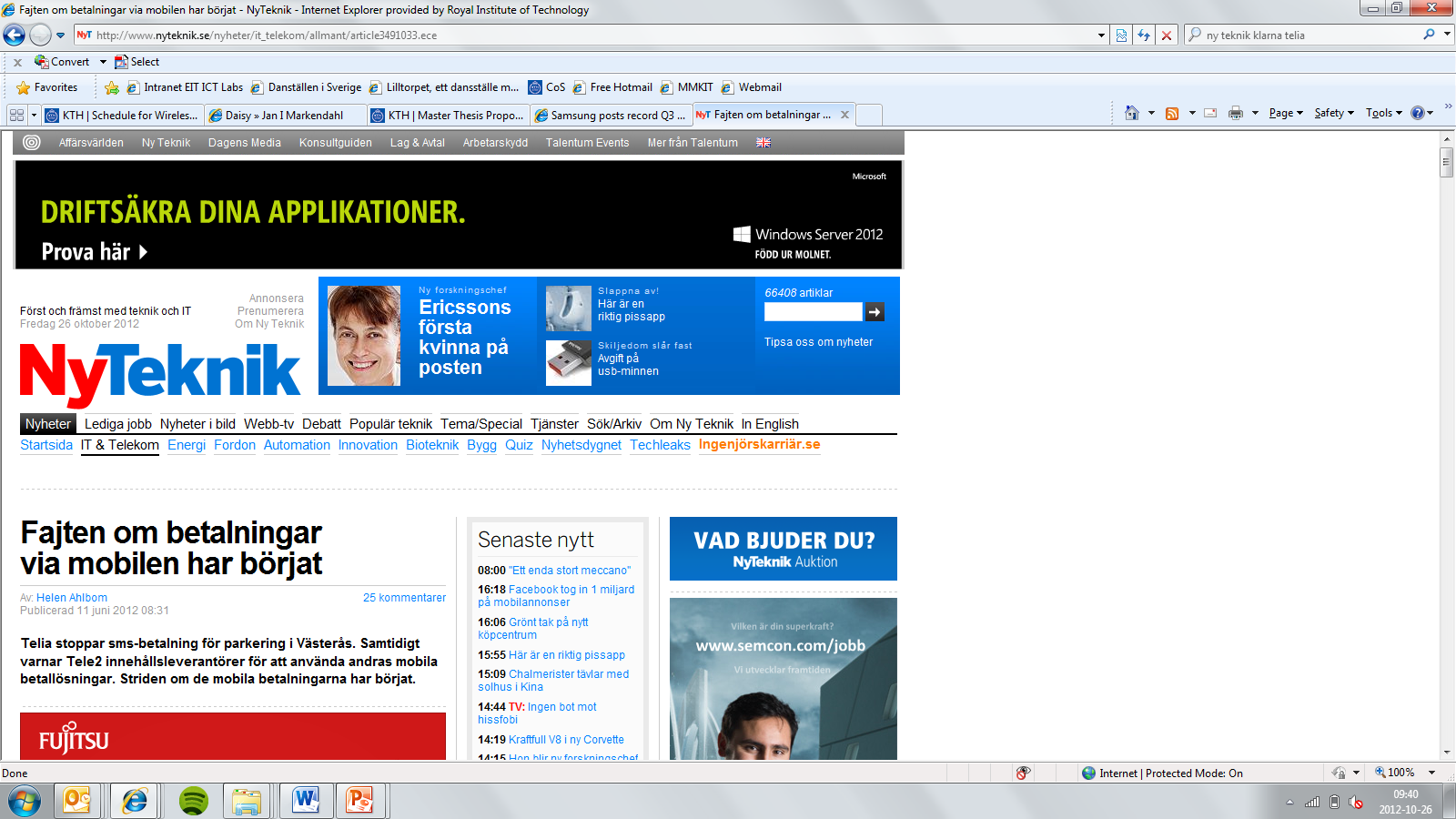Click the search magnifier icon
Screen dimensions: 1456x819
coord(1429,35)
